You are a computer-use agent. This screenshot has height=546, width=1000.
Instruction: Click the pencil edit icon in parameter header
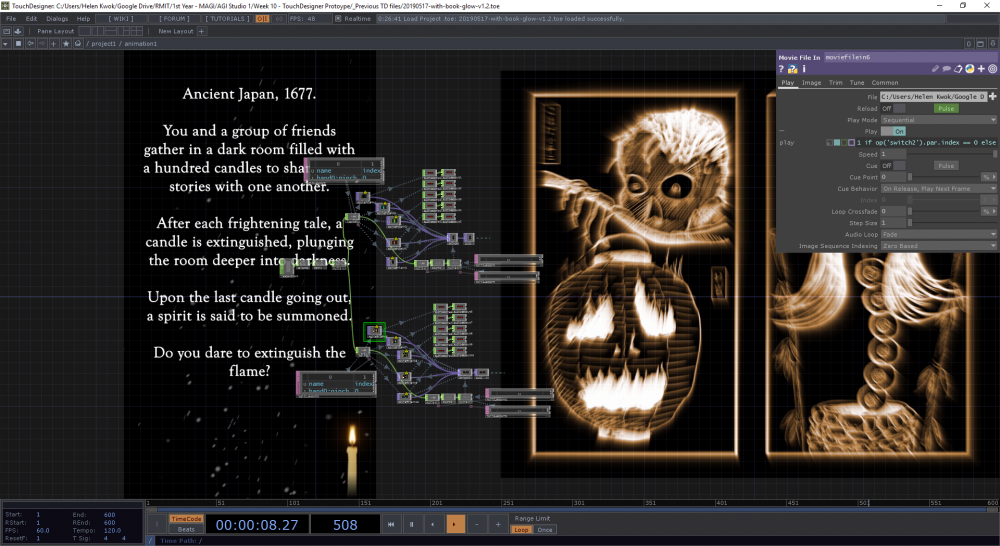click(x=935, y=69)
